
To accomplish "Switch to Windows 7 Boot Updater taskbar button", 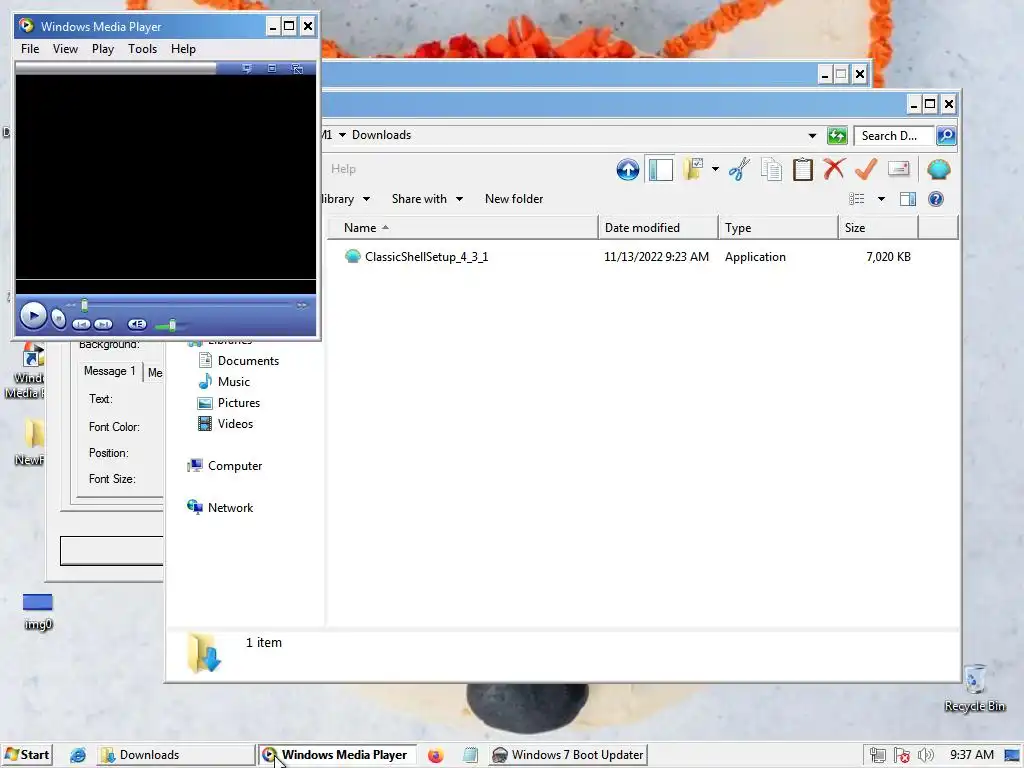I will (x=568, y=755).
